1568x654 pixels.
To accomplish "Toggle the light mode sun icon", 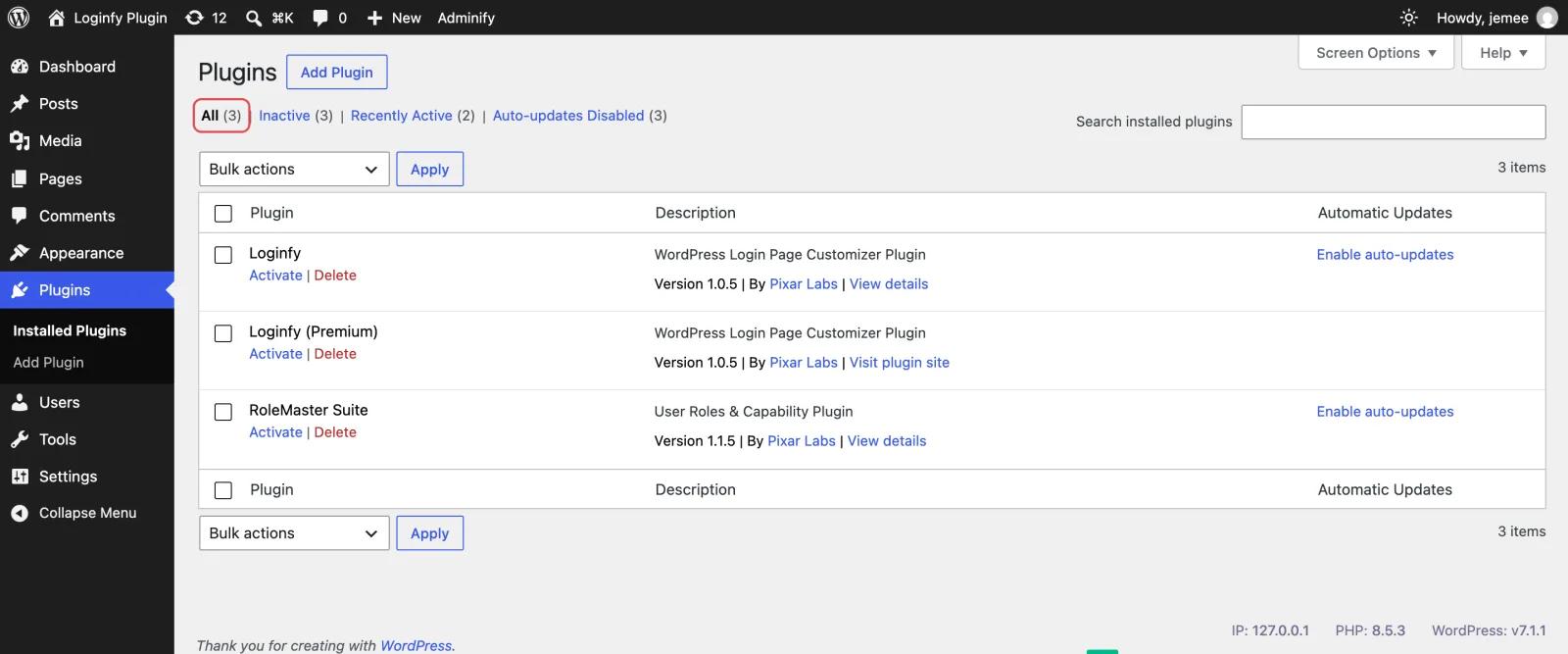I will point(1408,18).
